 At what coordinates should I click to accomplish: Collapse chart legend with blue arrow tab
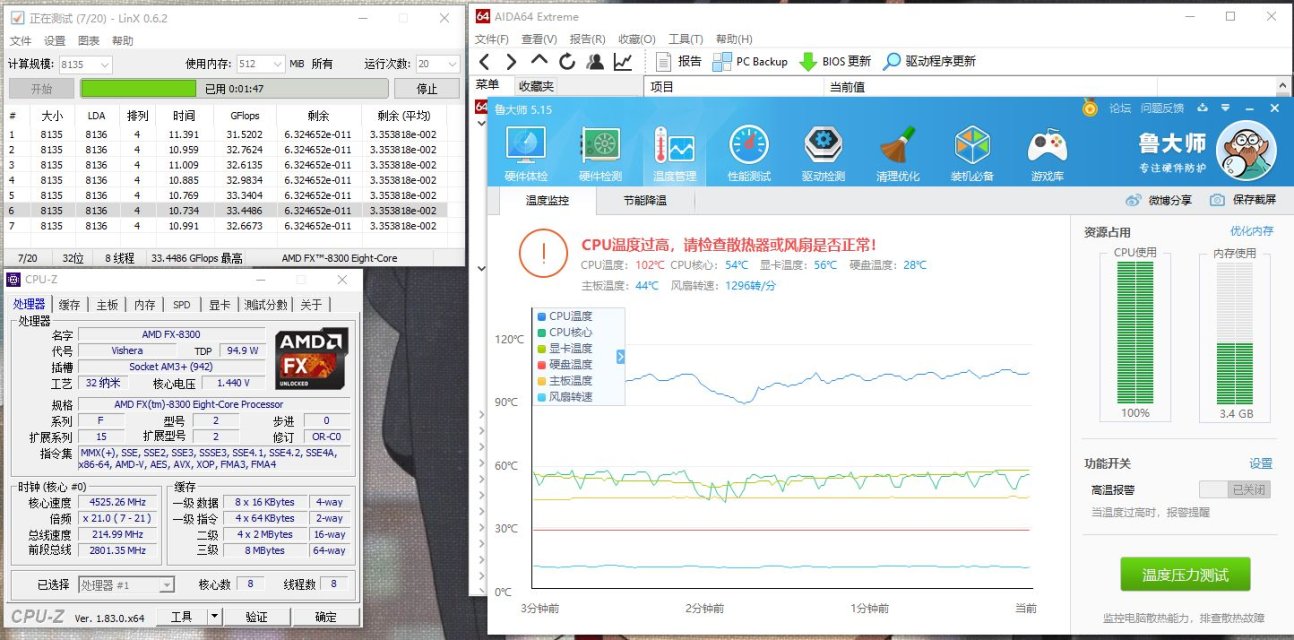pyautogui.click(x=621, y=356)
